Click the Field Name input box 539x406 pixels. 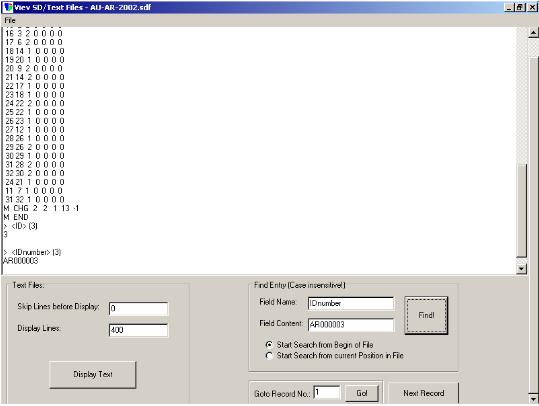coord(351,304)
